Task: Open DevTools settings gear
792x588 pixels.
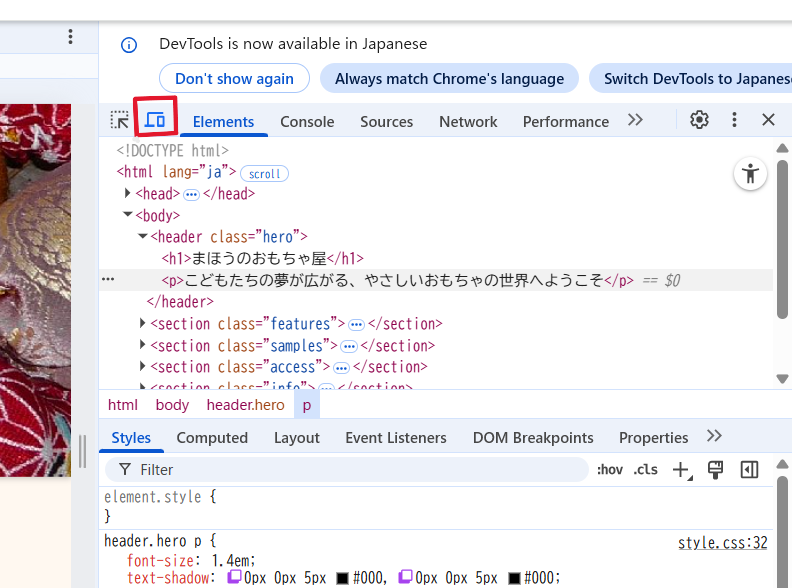Action: (699, 120)
